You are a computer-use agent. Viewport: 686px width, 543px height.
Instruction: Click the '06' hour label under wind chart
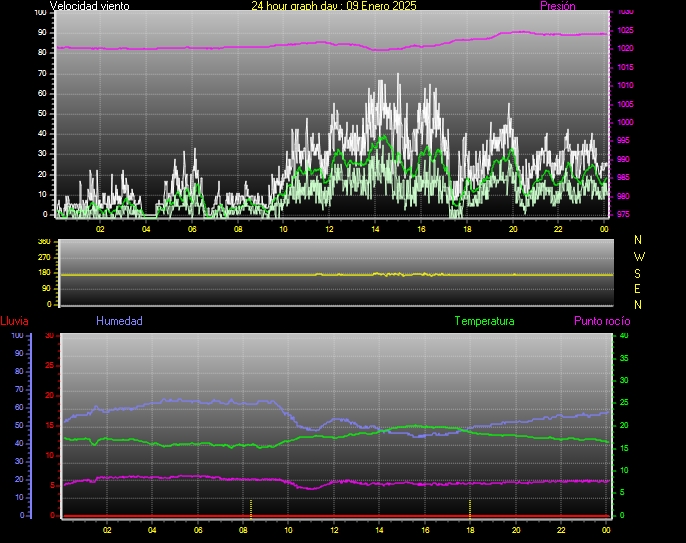tap(192, 229)
